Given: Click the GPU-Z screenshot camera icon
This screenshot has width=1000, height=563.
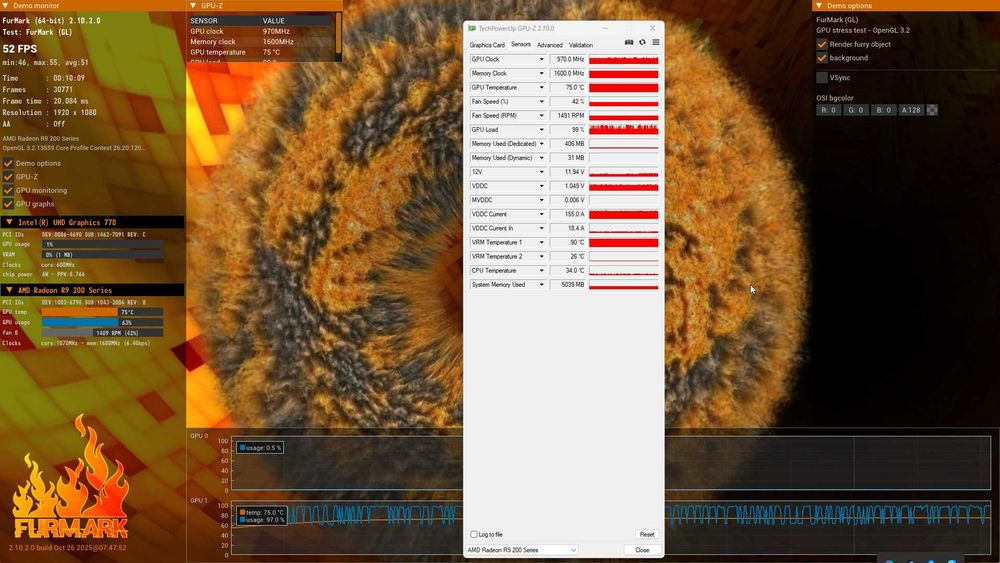Looking at the screenshot, I should 629,42.
